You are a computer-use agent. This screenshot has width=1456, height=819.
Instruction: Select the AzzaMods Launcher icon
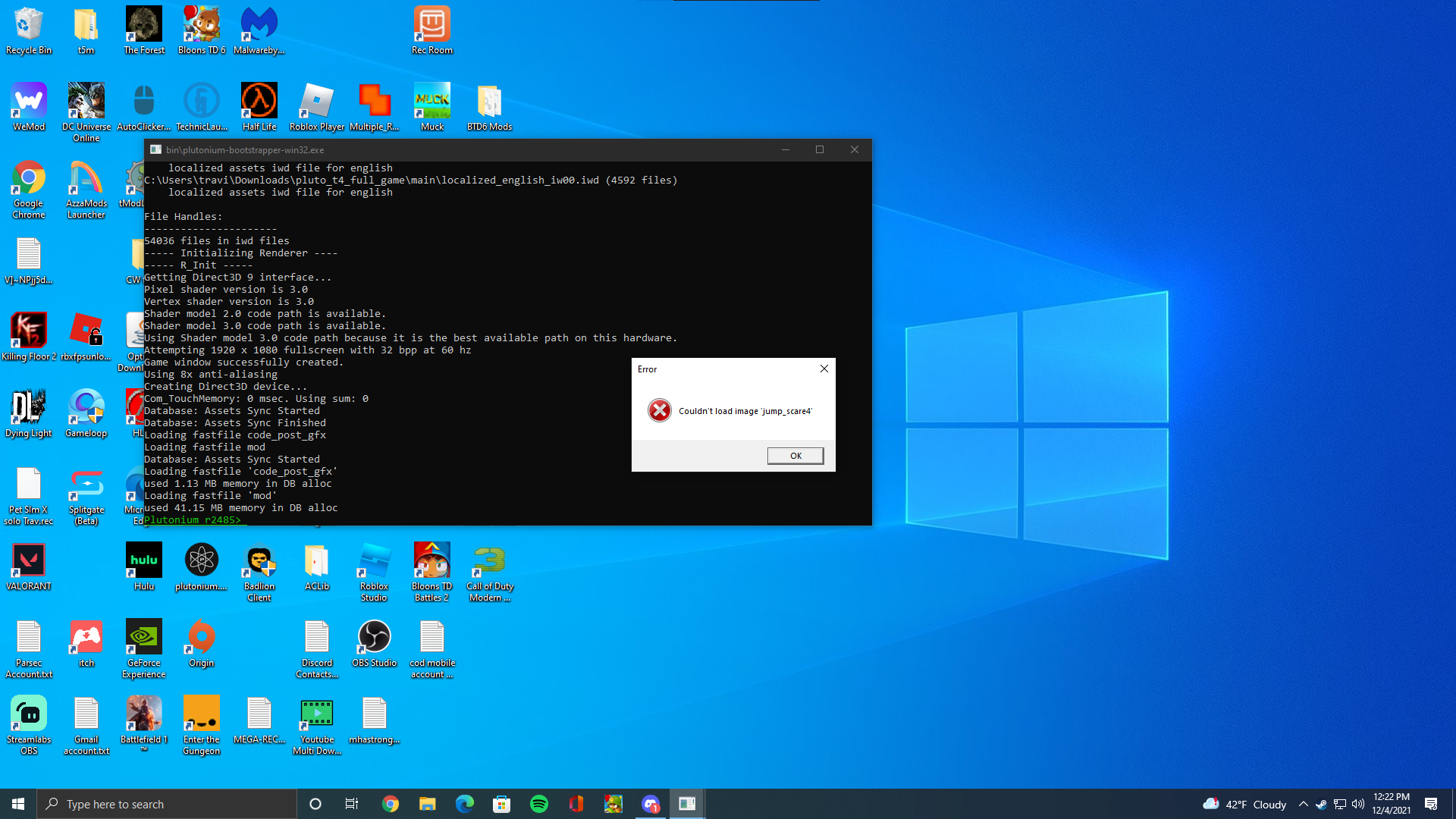pos(86,189)
